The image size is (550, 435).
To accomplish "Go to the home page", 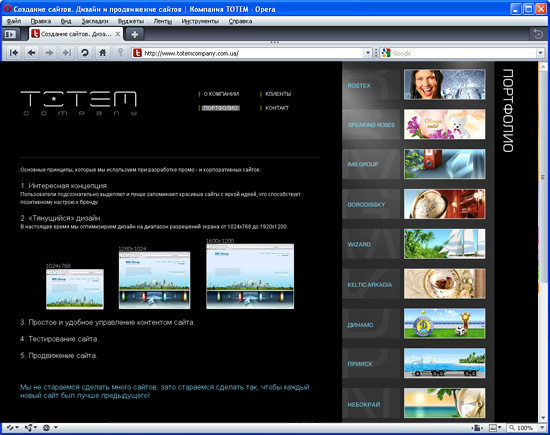I will [102, 53].
